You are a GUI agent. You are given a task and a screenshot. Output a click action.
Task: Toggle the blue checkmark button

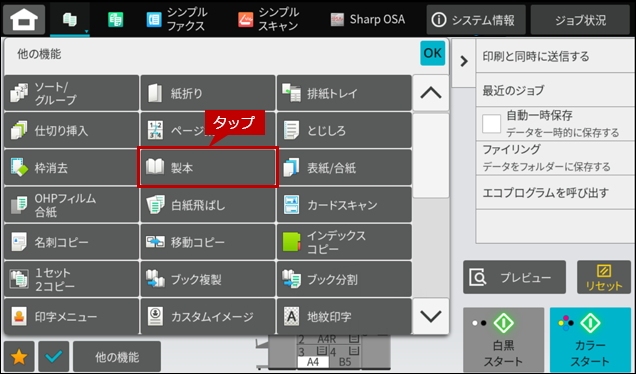click(x=54, y=357)
